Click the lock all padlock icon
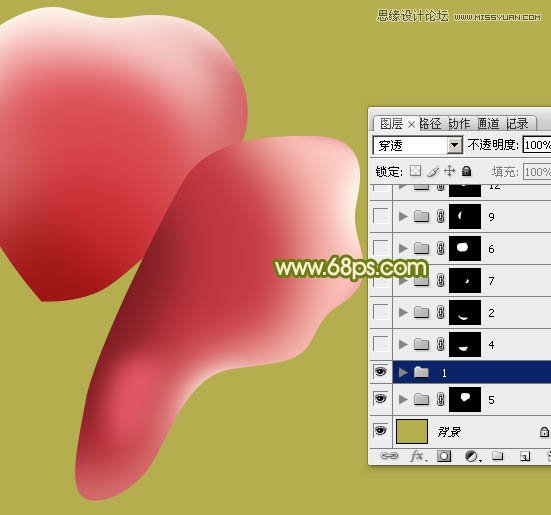 466,171
